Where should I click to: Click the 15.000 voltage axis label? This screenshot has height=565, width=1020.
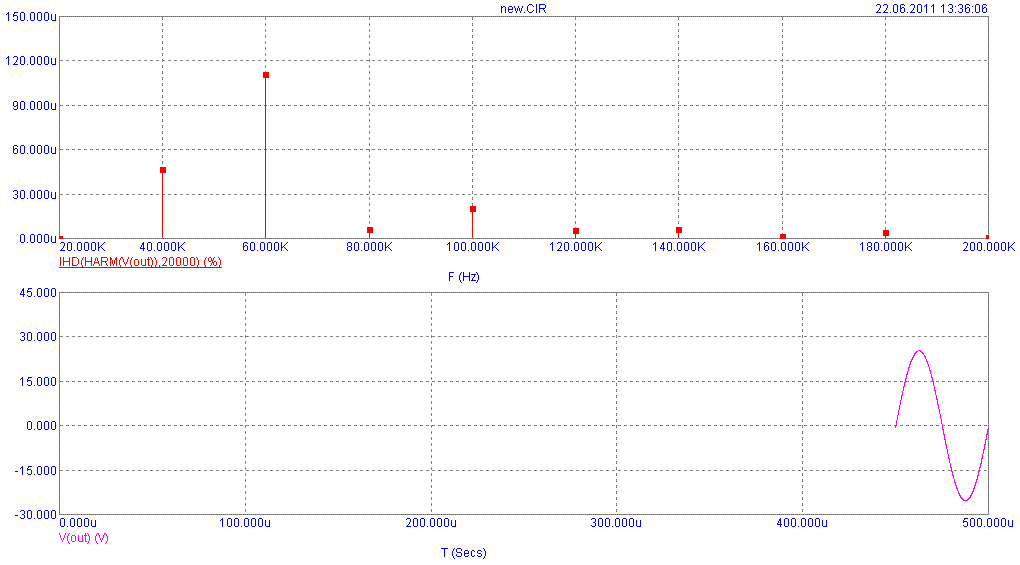click(38, 382)
